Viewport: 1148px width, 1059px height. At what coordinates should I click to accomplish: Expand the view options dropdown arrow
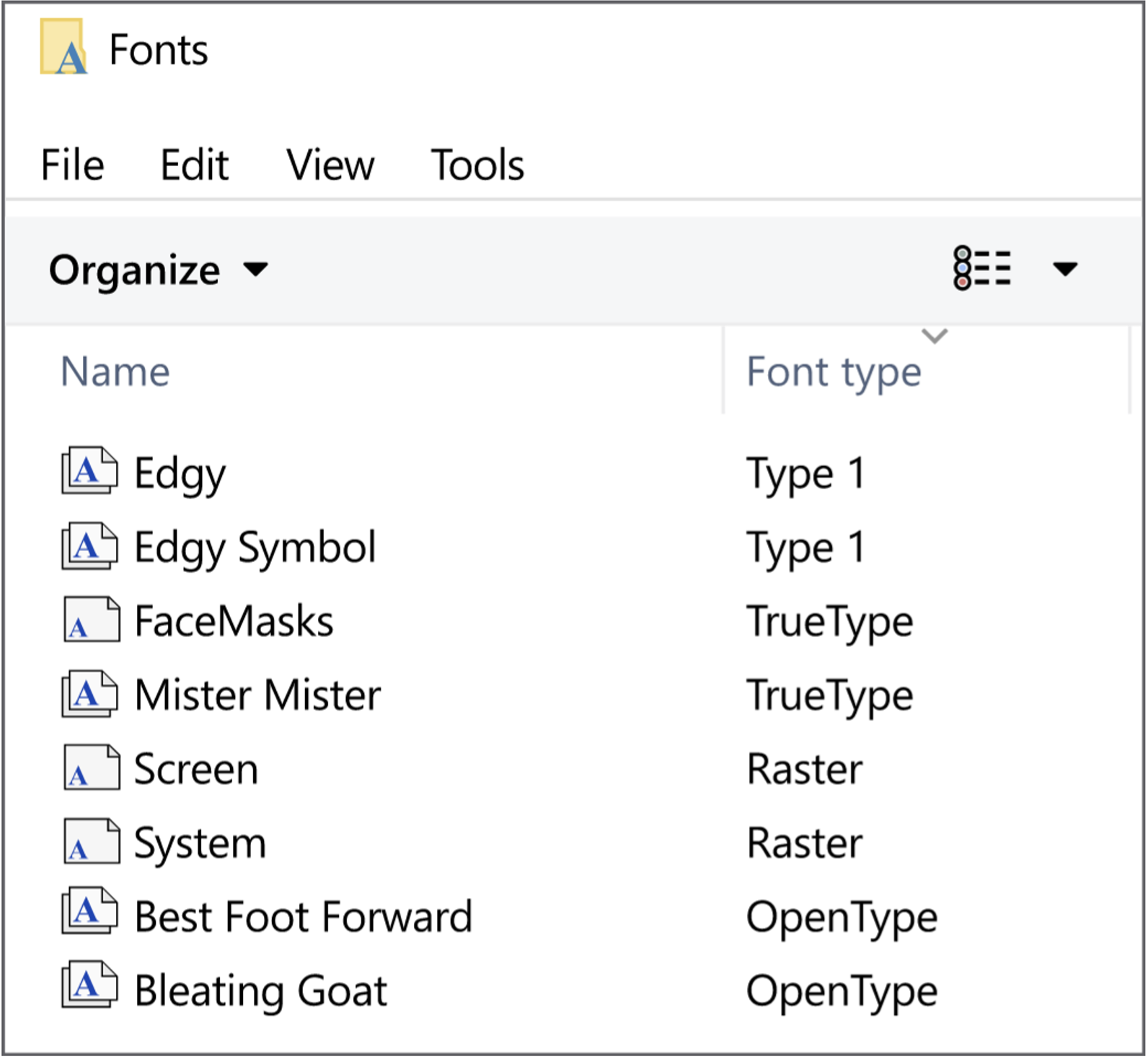[x=1064, y=269]
